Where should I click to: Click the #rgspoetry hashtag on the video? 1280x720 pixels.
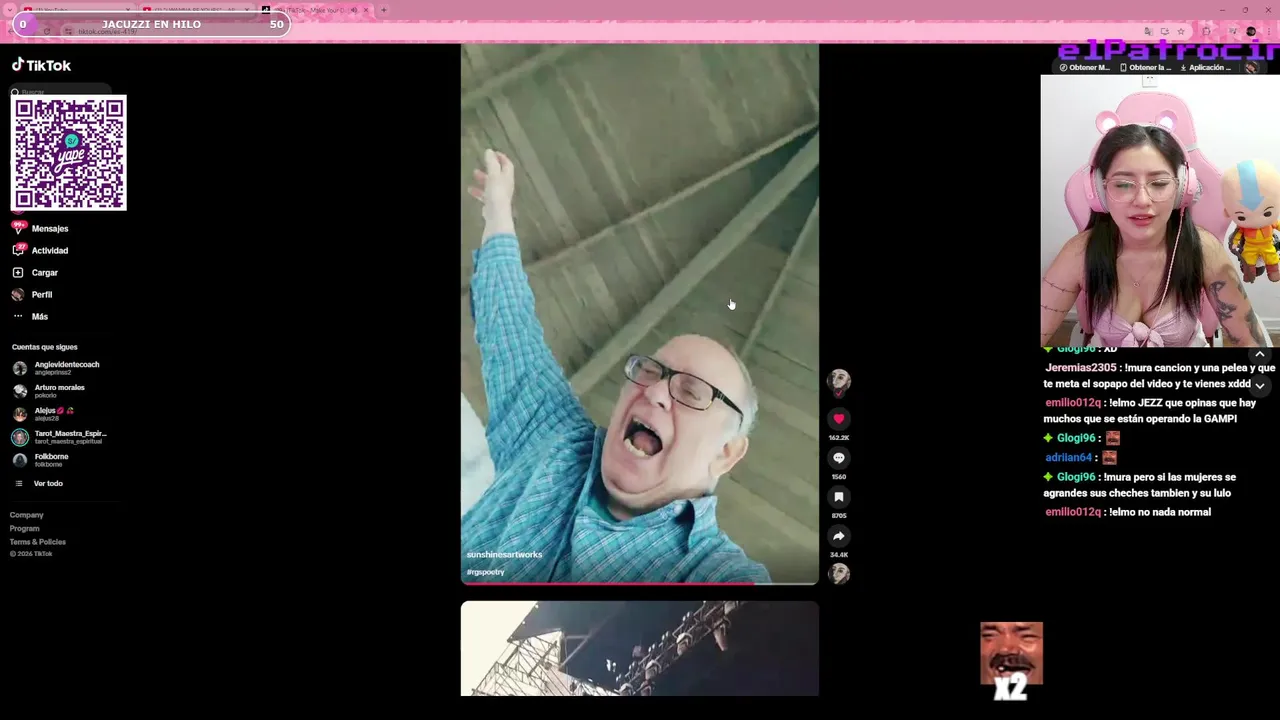pyautogui.click(x=485, y=572)
